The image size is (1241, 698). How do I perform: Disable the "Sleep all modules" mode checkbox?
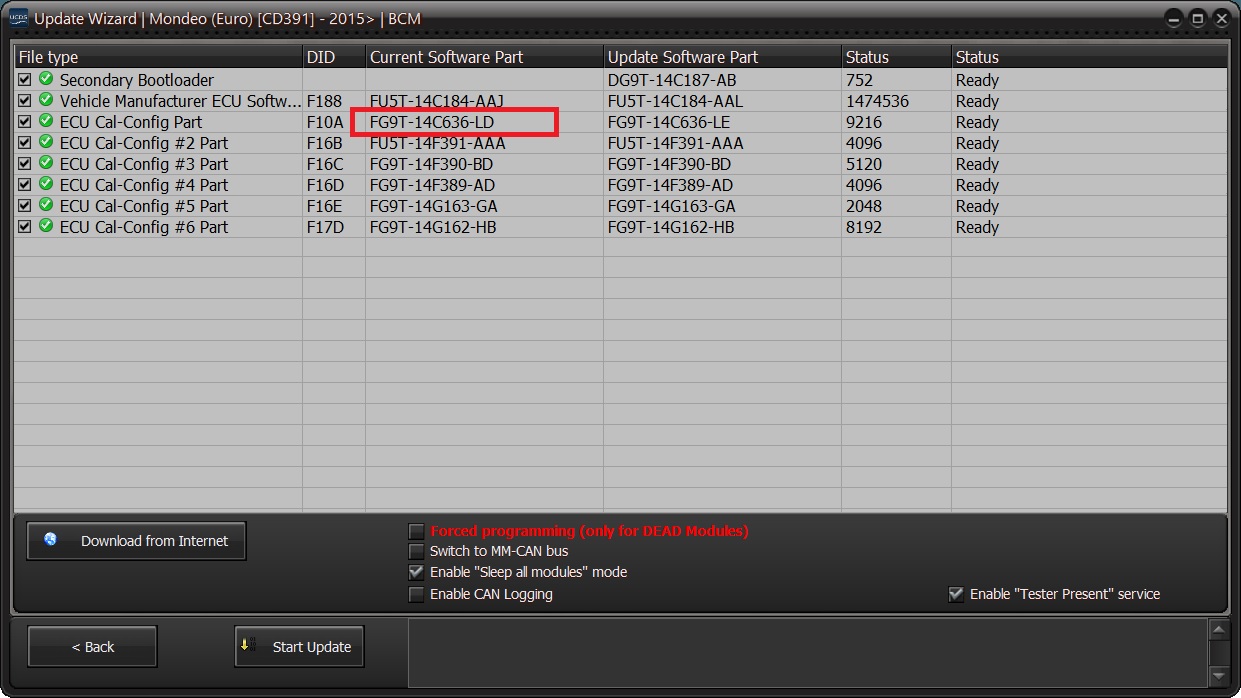(x=417, y=573)
